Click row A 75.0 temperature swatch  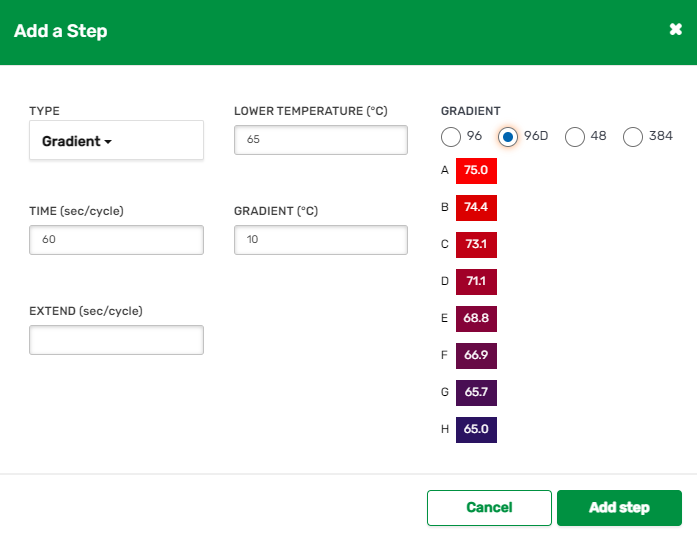[x=476, y=171]
